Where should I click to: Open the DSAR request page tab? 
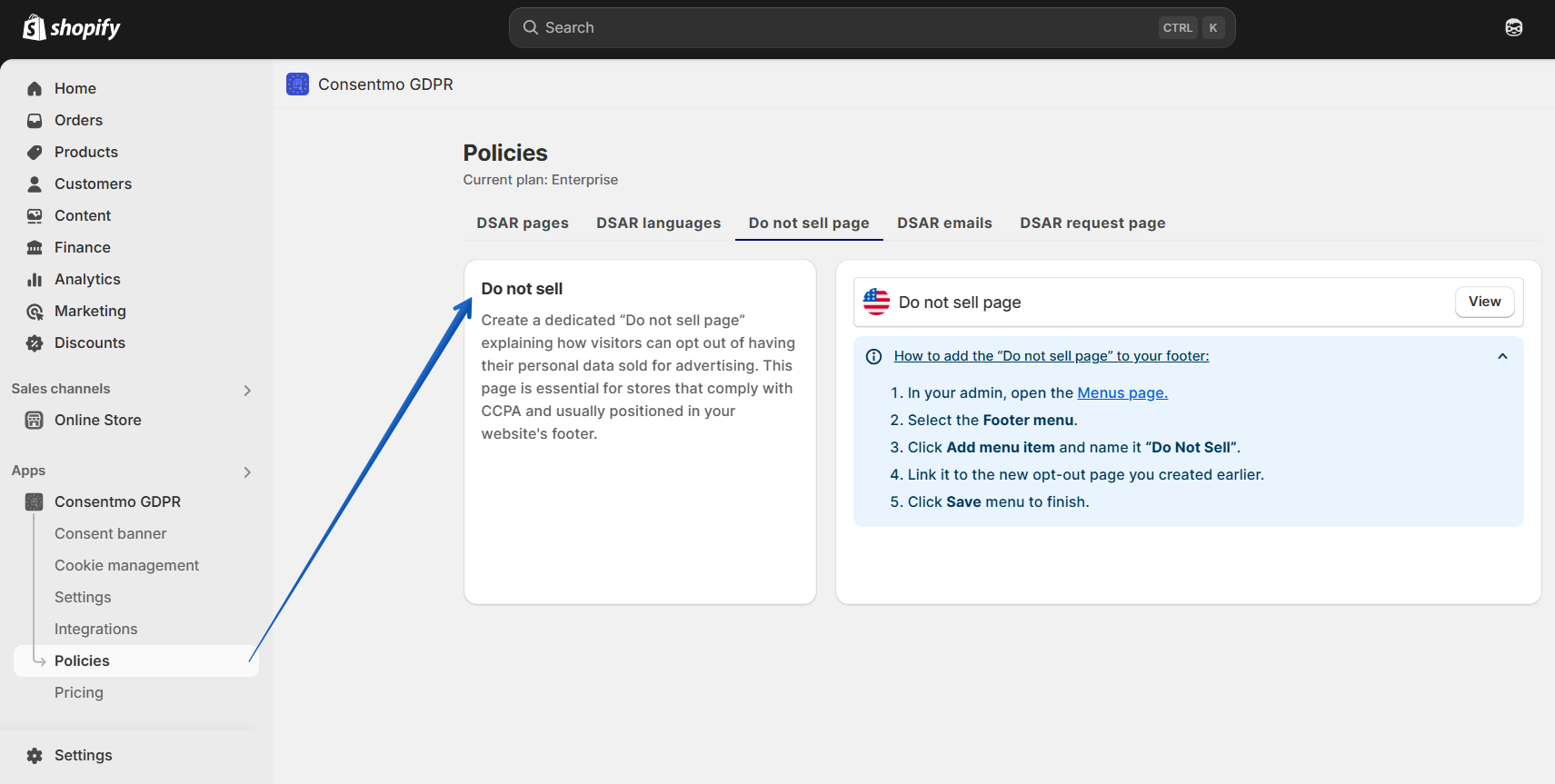coord(1092,223)
